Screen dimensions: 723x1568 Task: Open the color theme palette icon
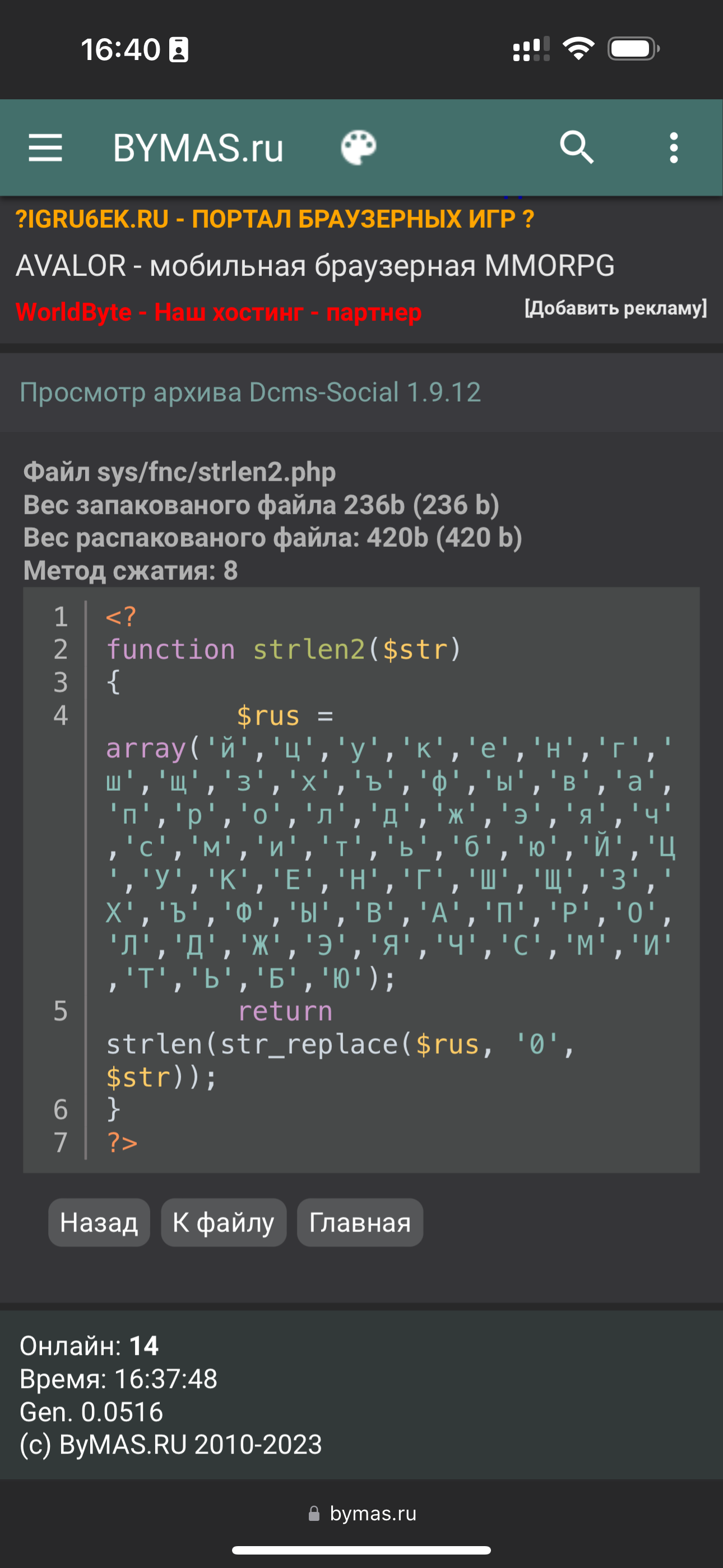tap(359, 148)
